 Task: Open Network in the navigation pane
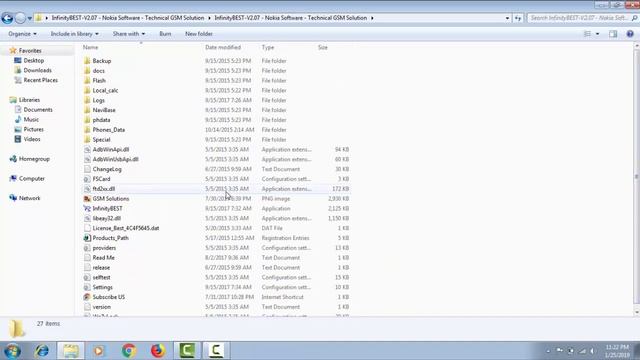[x=29, y=198]
